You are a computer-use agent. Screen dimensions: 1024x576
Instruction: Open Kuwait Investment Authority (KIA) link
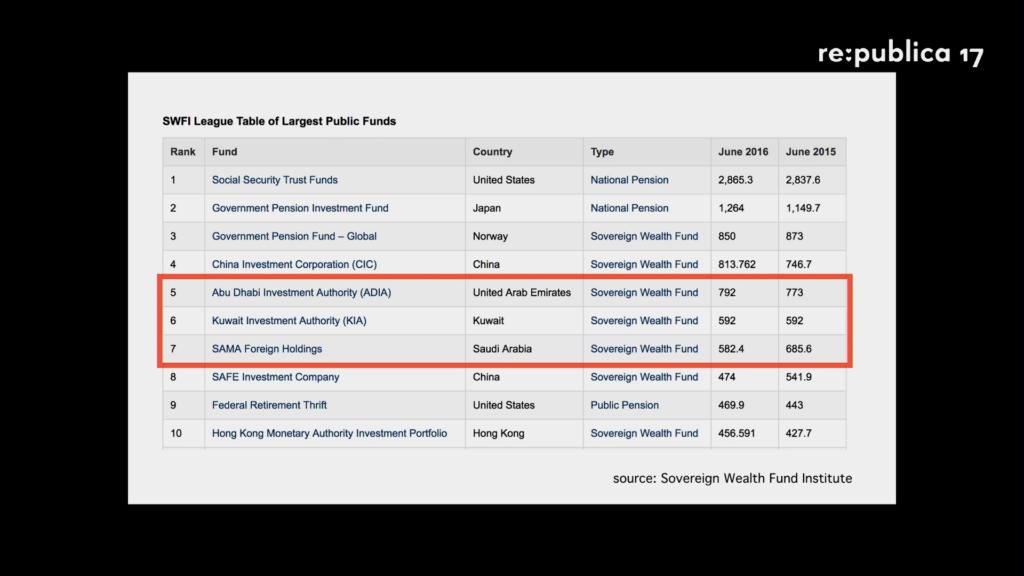pyautogui.click(x=289, y=320)
